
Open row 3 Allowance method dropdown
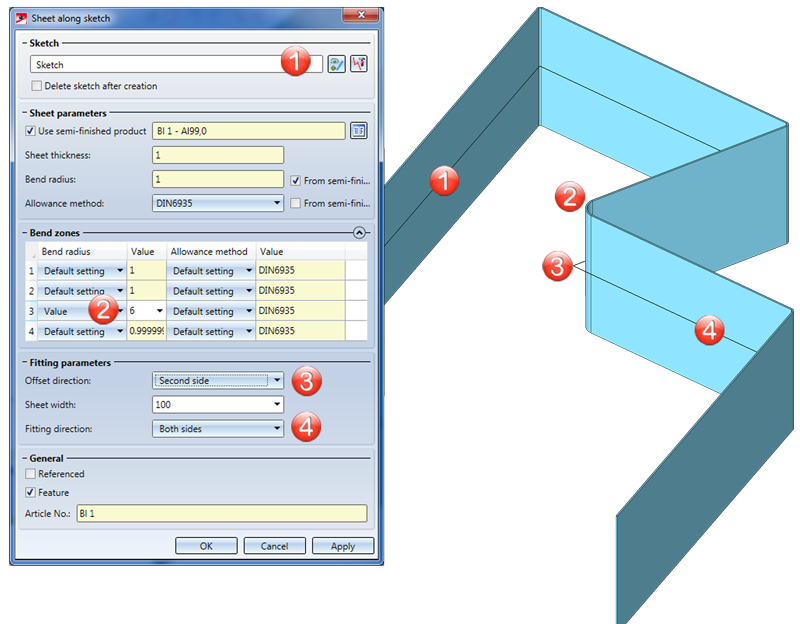(x=249, y=311)
